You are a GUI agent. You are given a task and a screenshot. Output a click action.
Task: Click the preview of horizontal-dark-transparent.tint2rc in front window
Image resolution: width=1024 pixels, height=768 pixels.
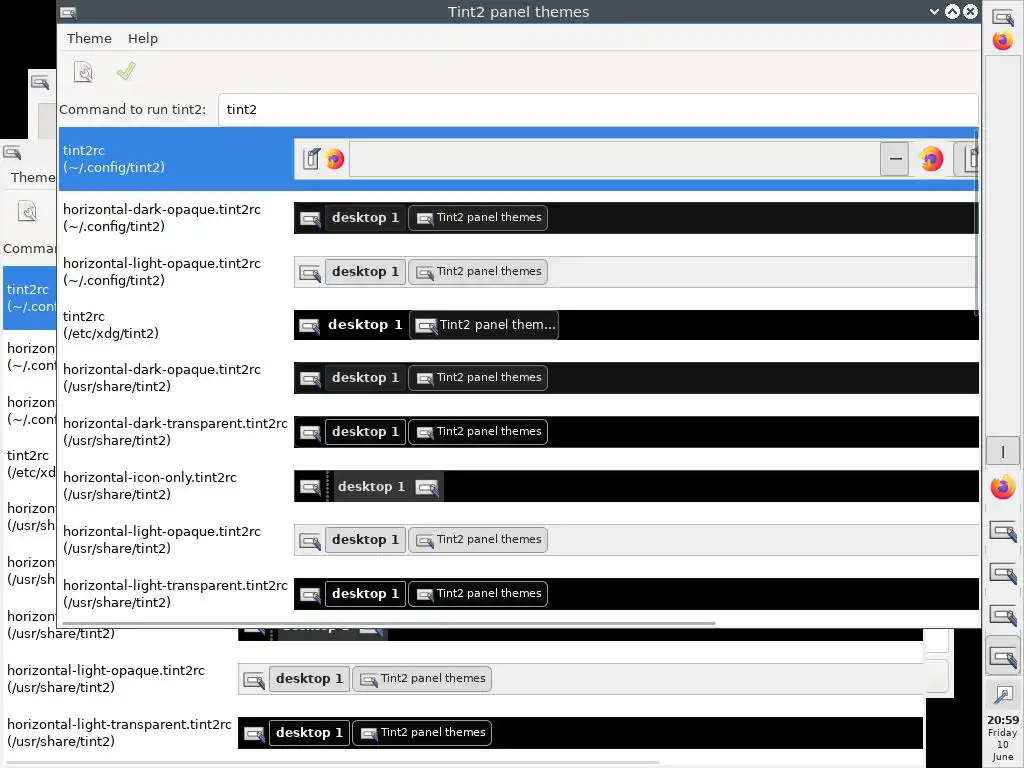click(x=635, y=432)
